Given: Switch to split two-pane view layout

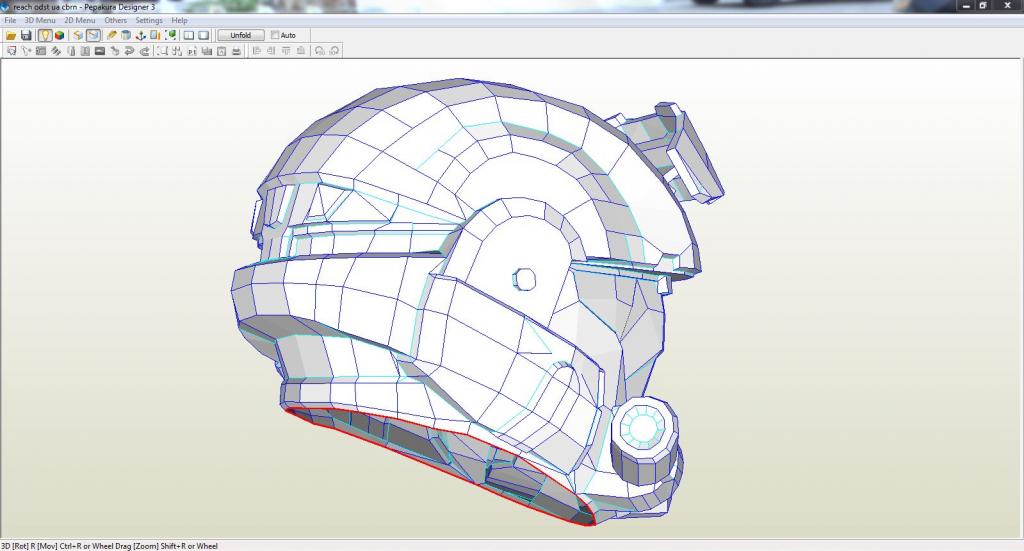Looking at the screenshot, I should coord(189,35).
